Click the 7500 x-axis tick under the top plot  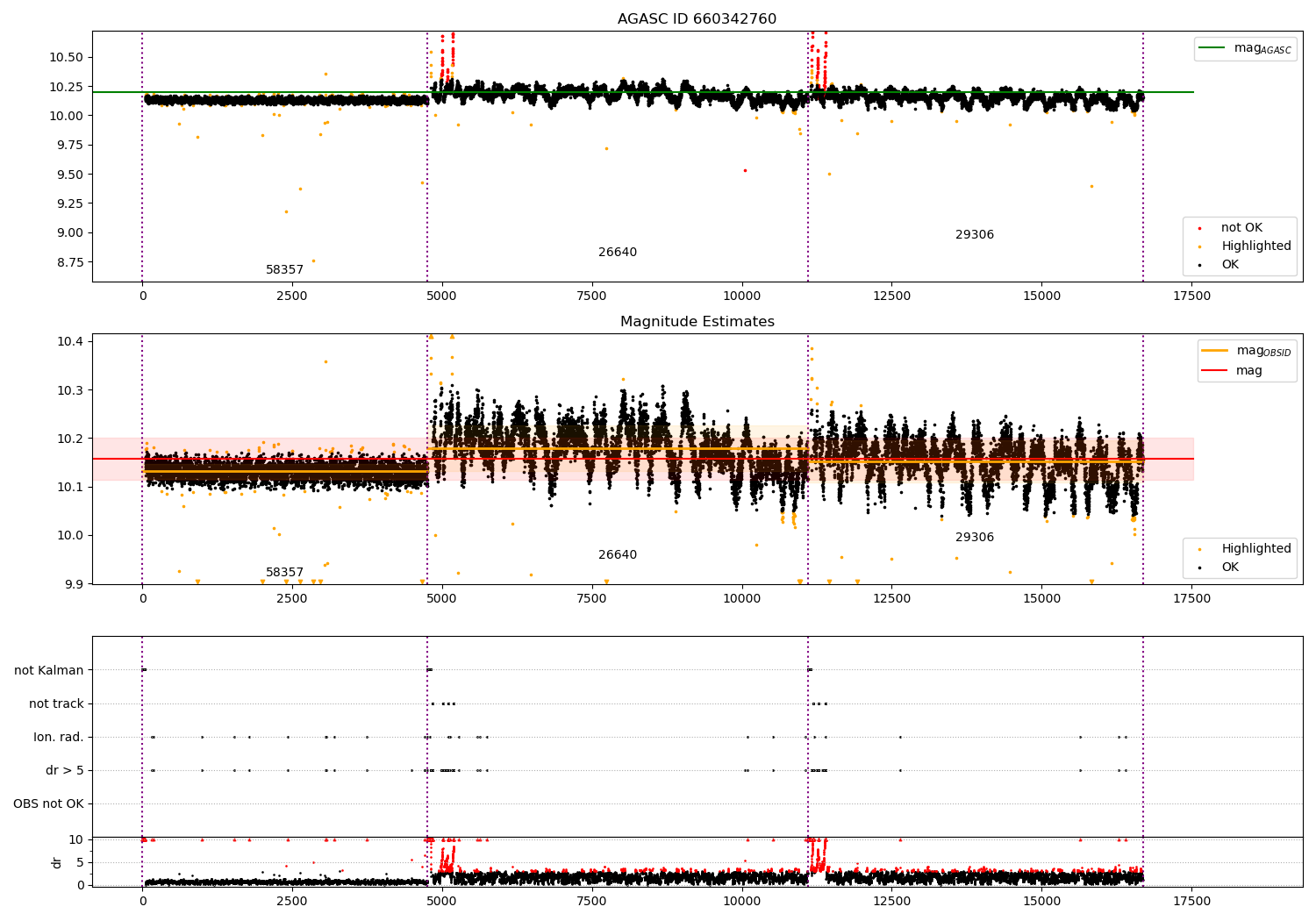[x=592, y=296]
